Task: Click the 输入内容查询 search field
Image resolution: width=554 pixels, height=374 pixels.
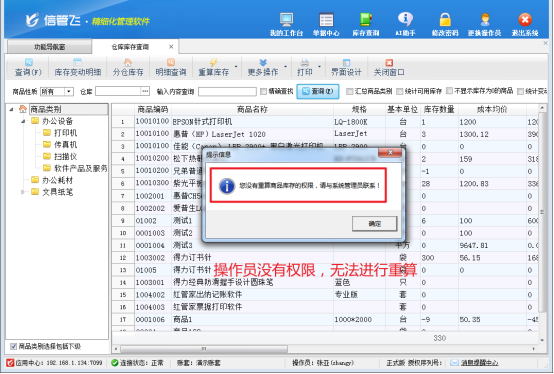Action: click(227, 91)
